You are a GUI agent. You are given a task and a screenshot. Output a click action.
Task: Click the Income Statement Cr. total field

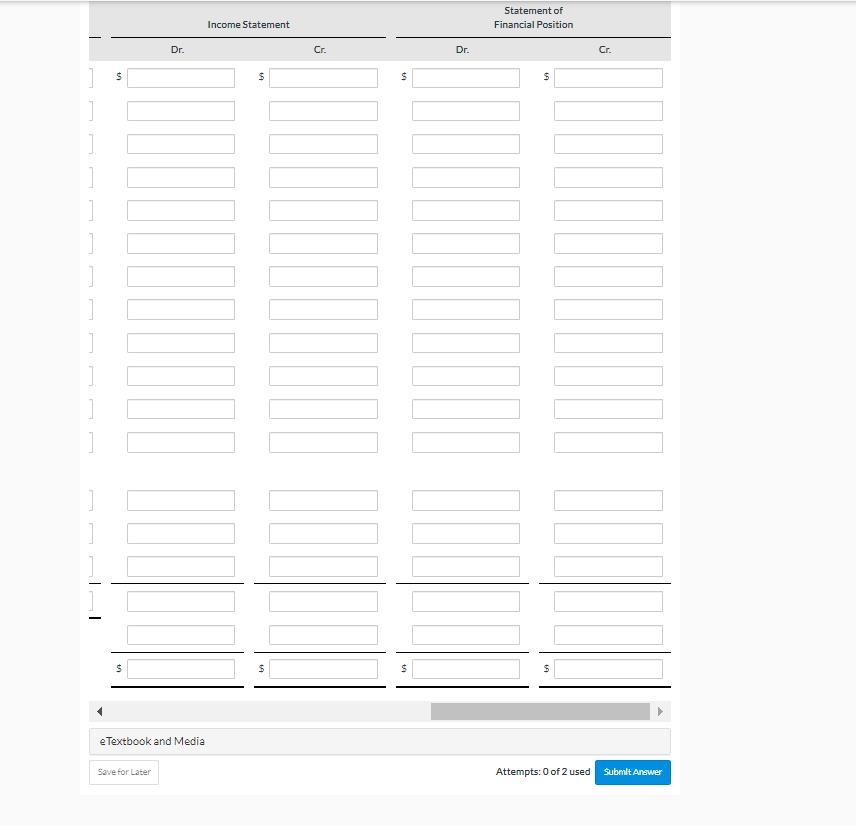click(x=322, y=668)
